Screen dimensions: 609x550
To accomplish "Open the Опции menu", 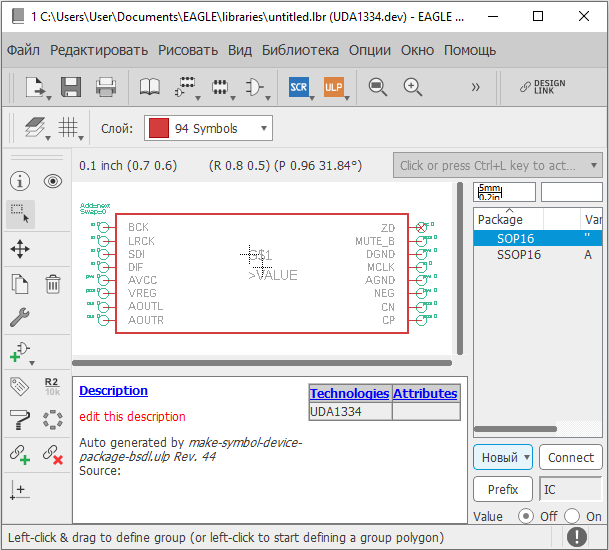I will [x=370, y=50].
